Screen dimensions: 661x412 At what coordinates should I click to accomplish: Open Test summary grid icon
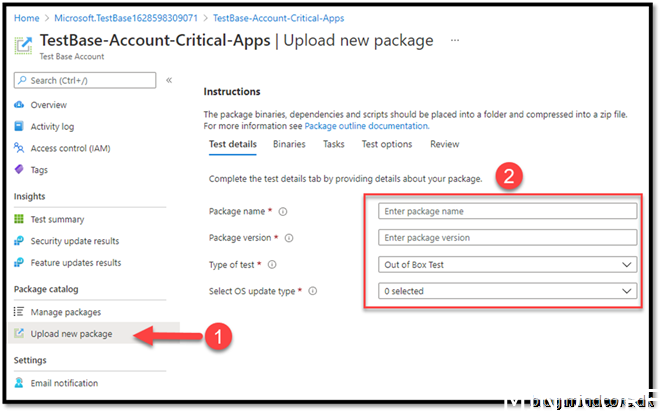[x=20, y=219]
